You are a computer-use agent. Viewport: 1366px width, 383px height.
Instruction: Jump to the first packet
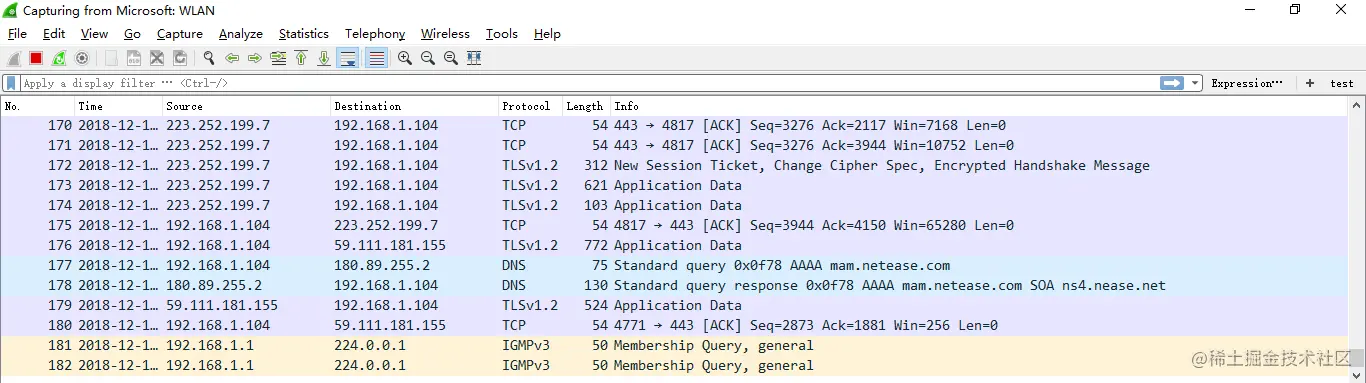[301, 59]
